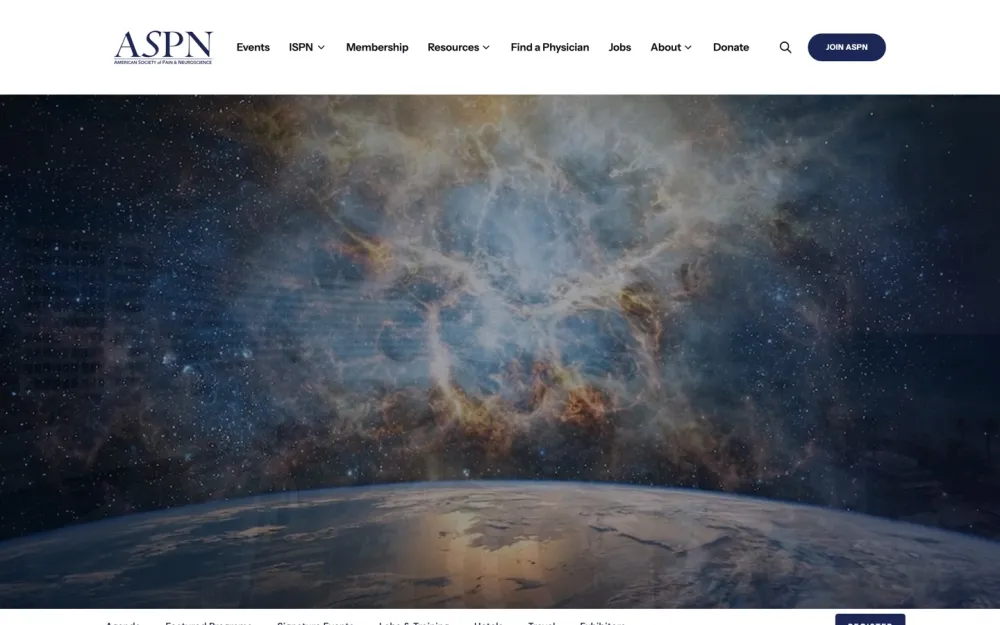
Task: Open the search magnifier icon
Action: [785, 47]
